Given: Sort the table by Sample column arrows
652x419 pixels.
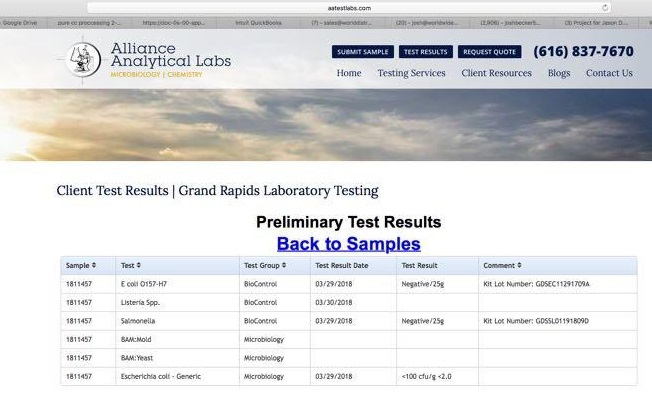Looking at the screenshot, I should (x=94, y=265).
